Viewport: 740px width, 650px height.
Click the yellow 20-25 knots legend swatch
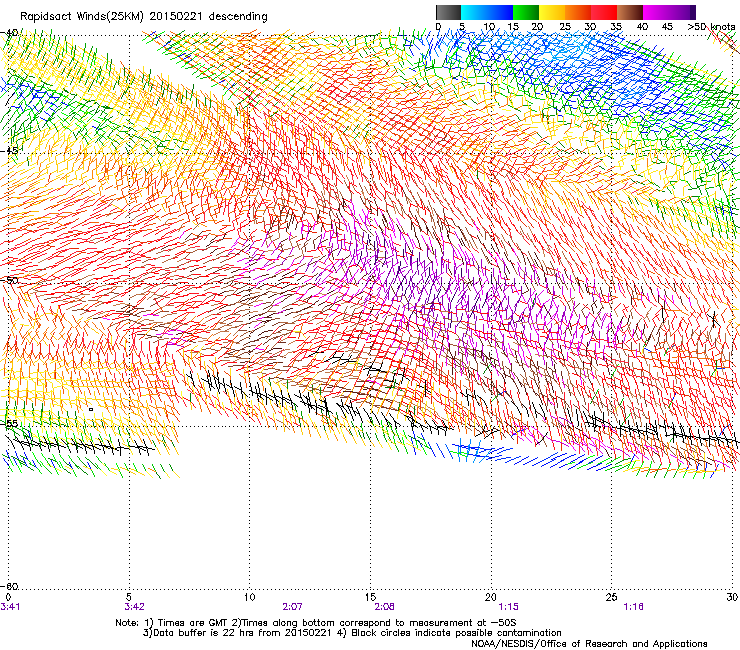[x=552, y=12]
